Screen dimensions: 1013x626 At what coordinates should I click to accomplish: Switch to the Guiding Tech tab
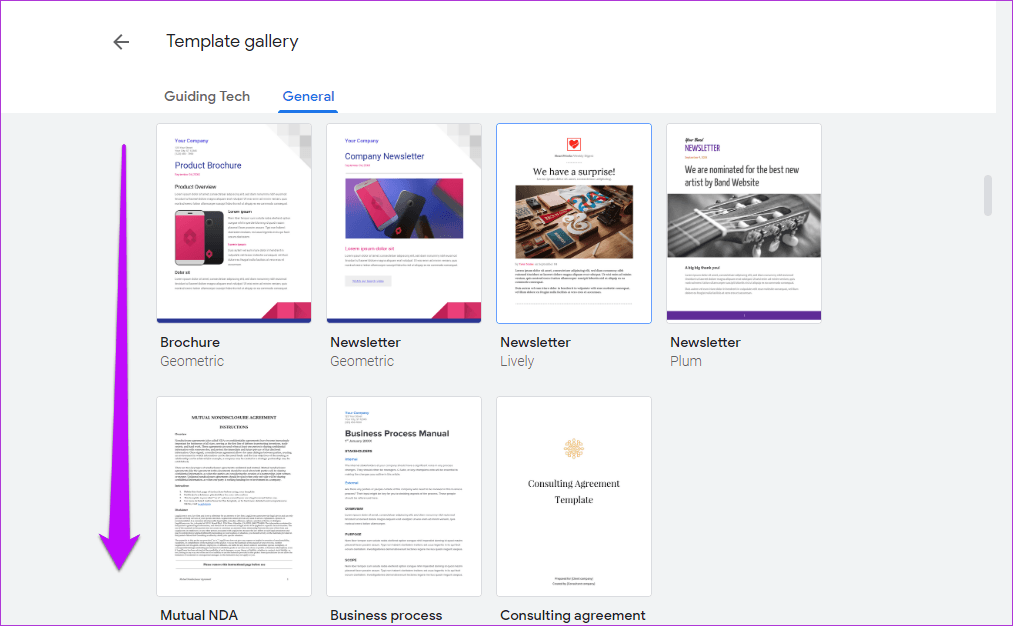[207, 96]
